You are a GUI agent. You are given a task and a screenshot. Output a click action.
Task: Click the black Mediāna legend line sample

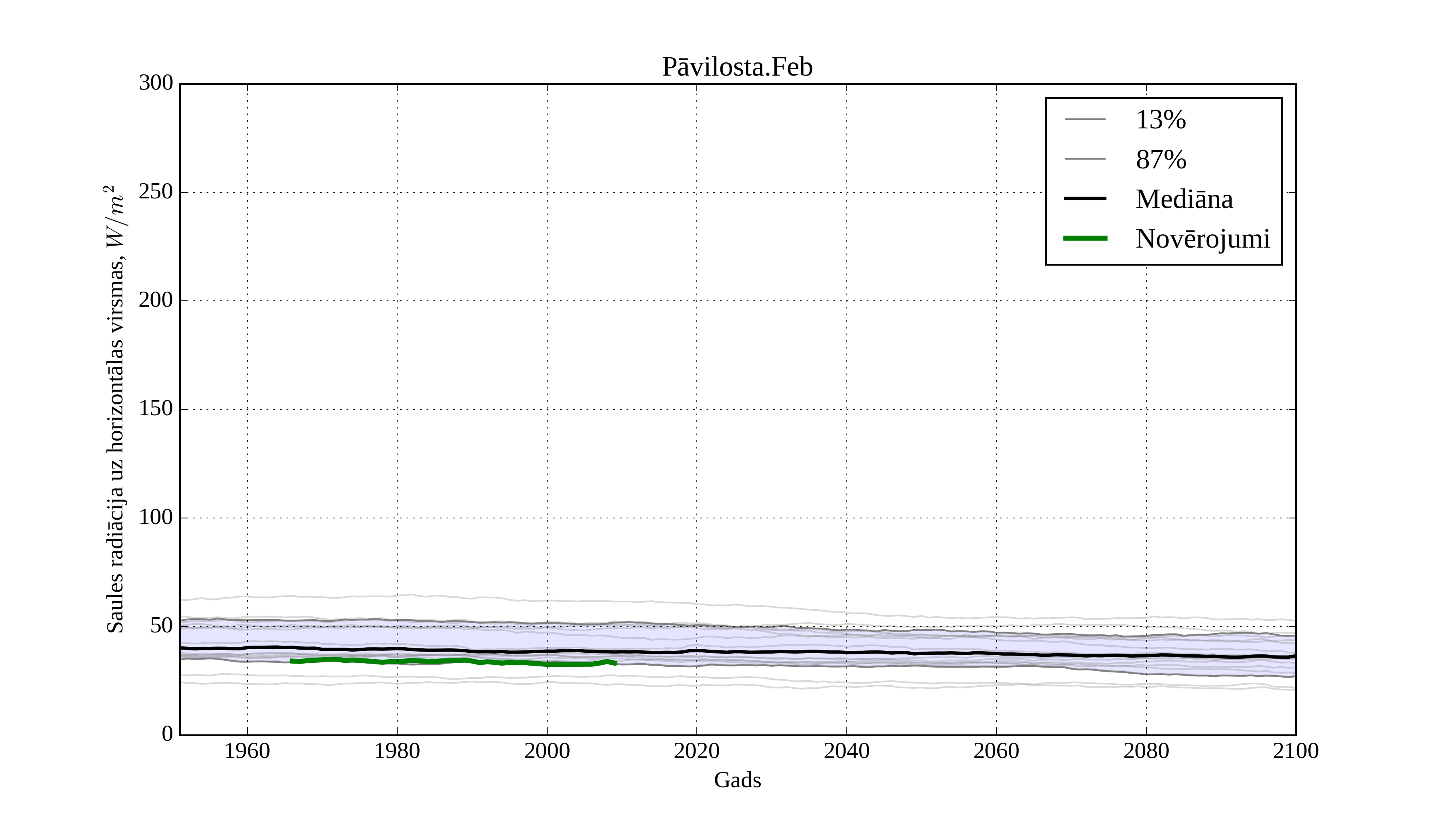(1085, 198)
